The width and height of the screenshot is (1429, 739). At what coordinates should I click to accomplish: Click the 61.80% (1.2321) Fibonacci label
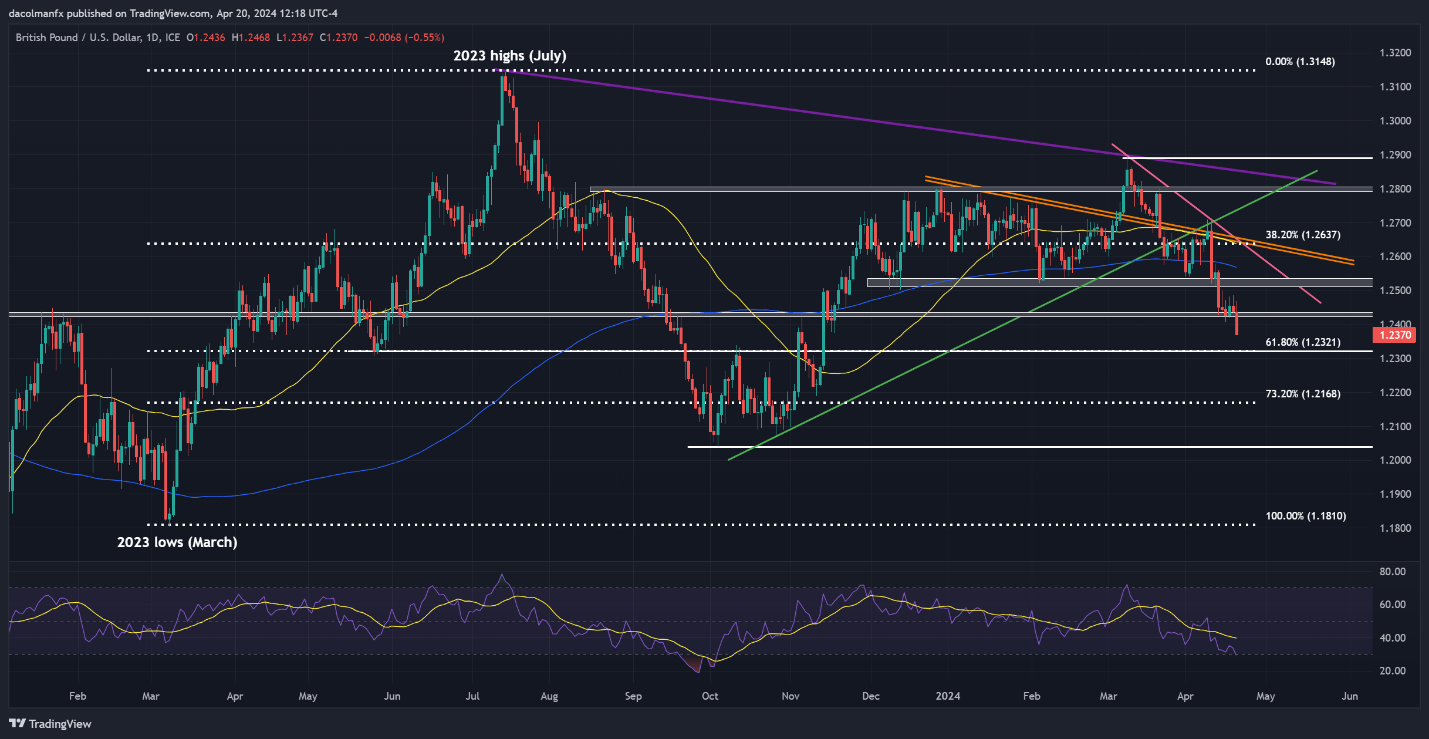coord(1300,342)
